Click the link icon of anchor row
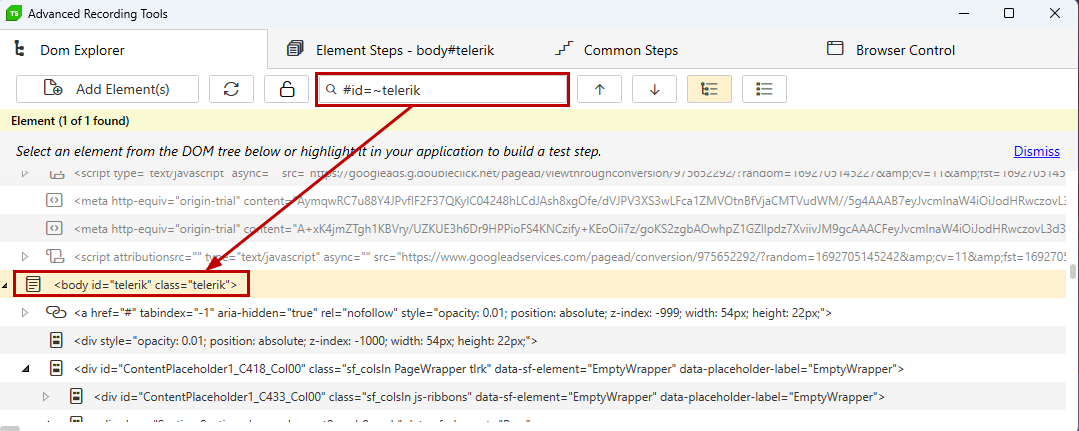This screenshot has width=1079, height=431. coord(55,313)
